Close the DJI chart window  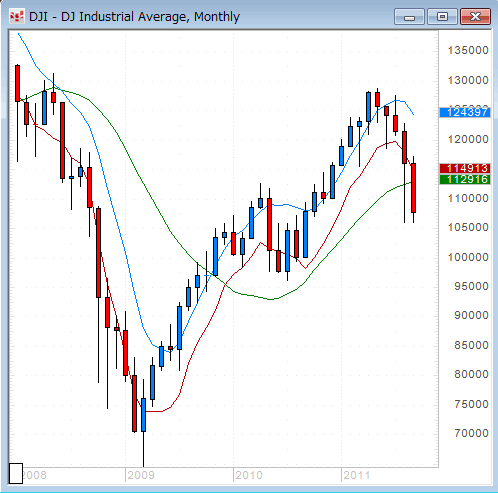475,17
